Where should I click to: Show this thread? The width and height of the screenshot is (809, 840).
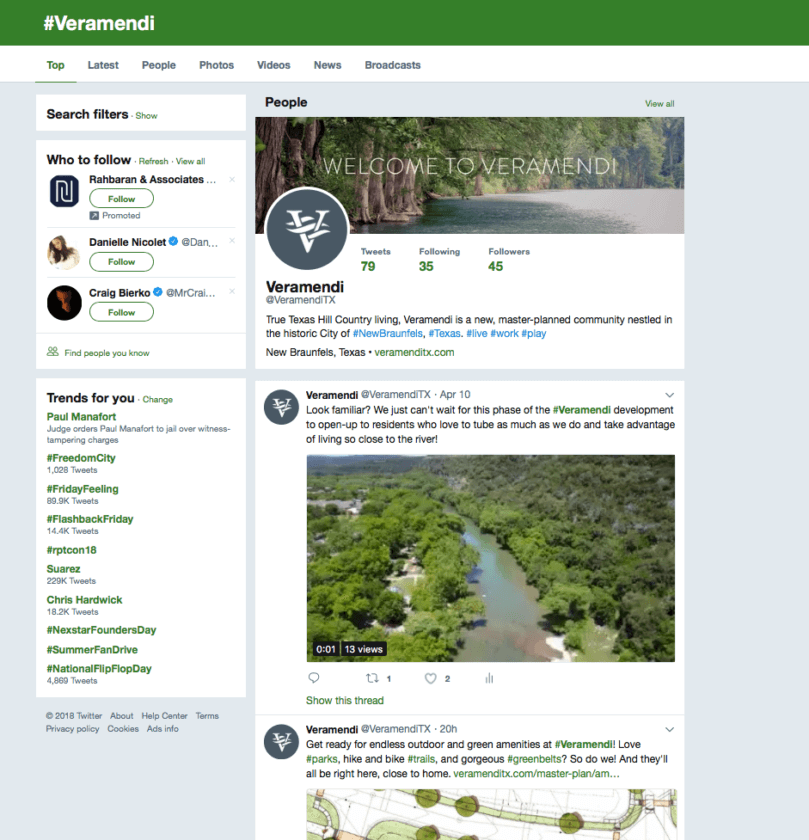click(x=345, y=701)
